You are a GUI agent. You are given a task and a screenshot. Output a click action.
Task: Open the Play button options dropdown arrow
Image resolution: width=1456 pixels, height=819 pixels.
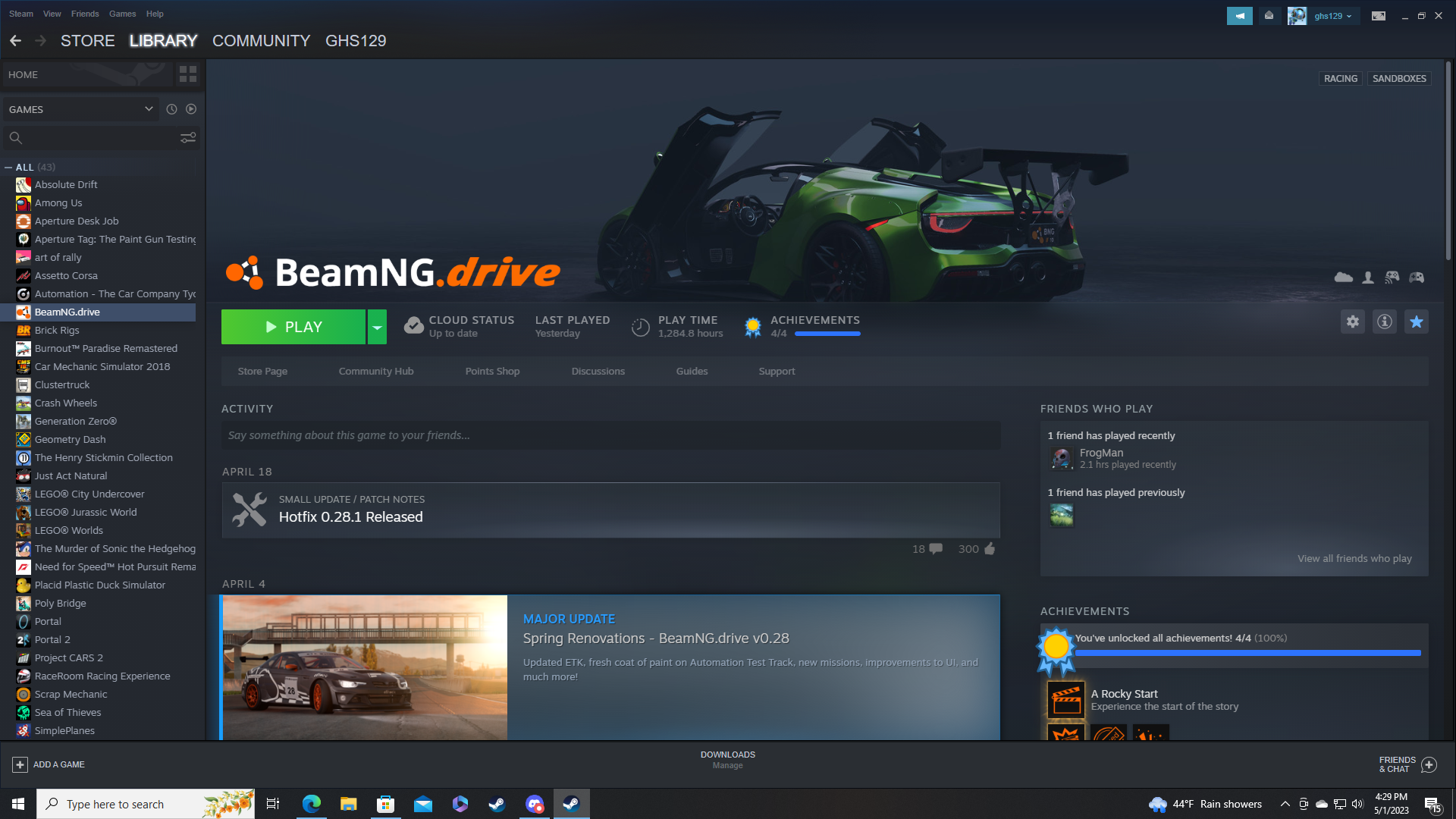377,327
